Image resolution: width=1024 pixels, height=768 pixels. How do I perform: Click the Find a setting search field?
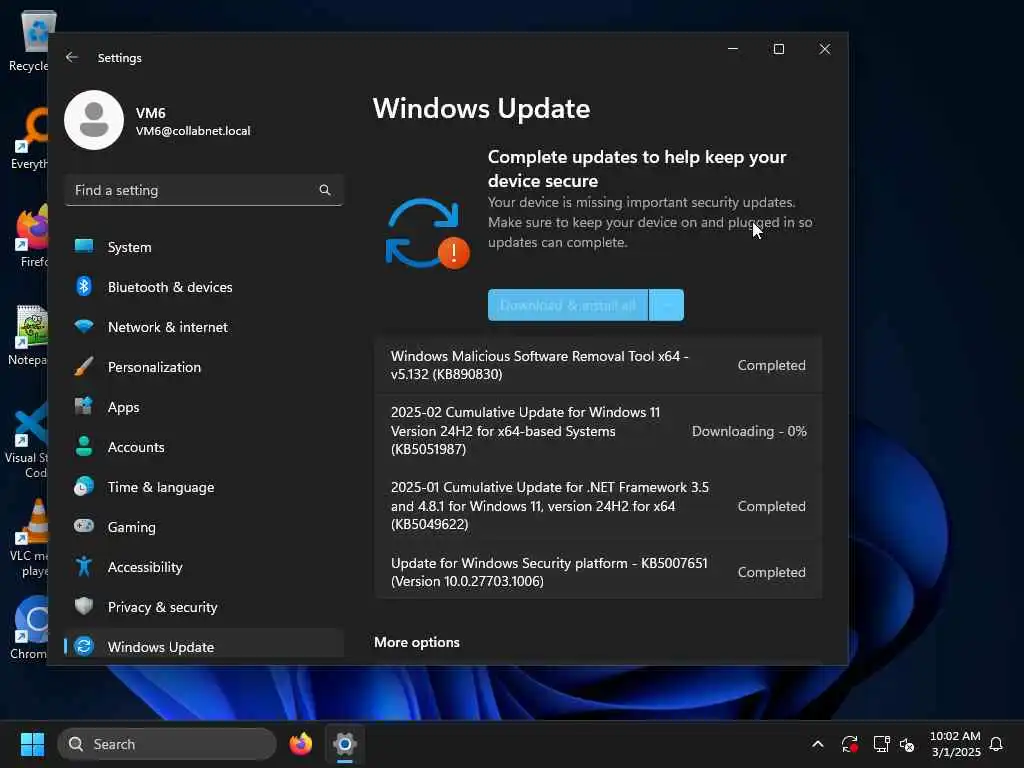point(204,190)
